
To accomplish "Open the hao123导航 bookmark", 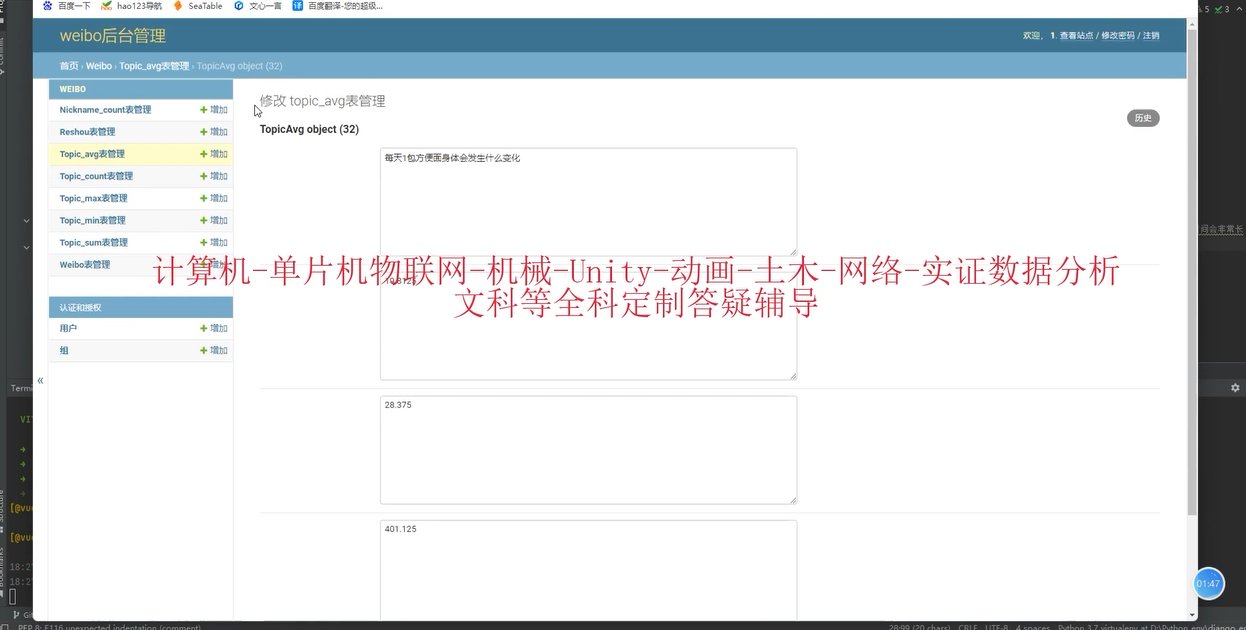I will (x=132, y=6).
